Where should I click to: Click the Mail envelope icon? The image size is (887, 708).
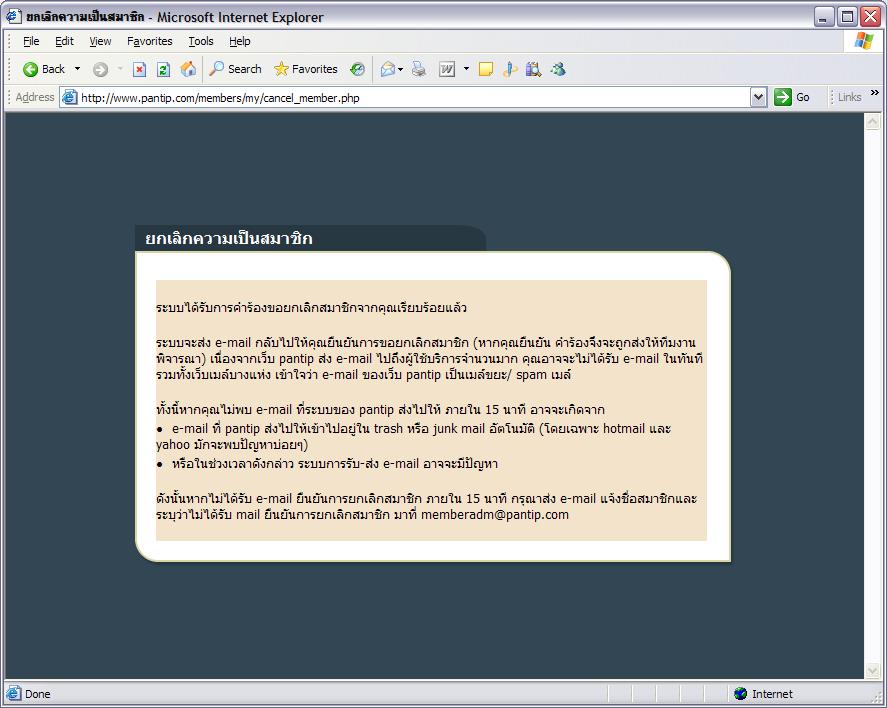(x=387, y=70)
